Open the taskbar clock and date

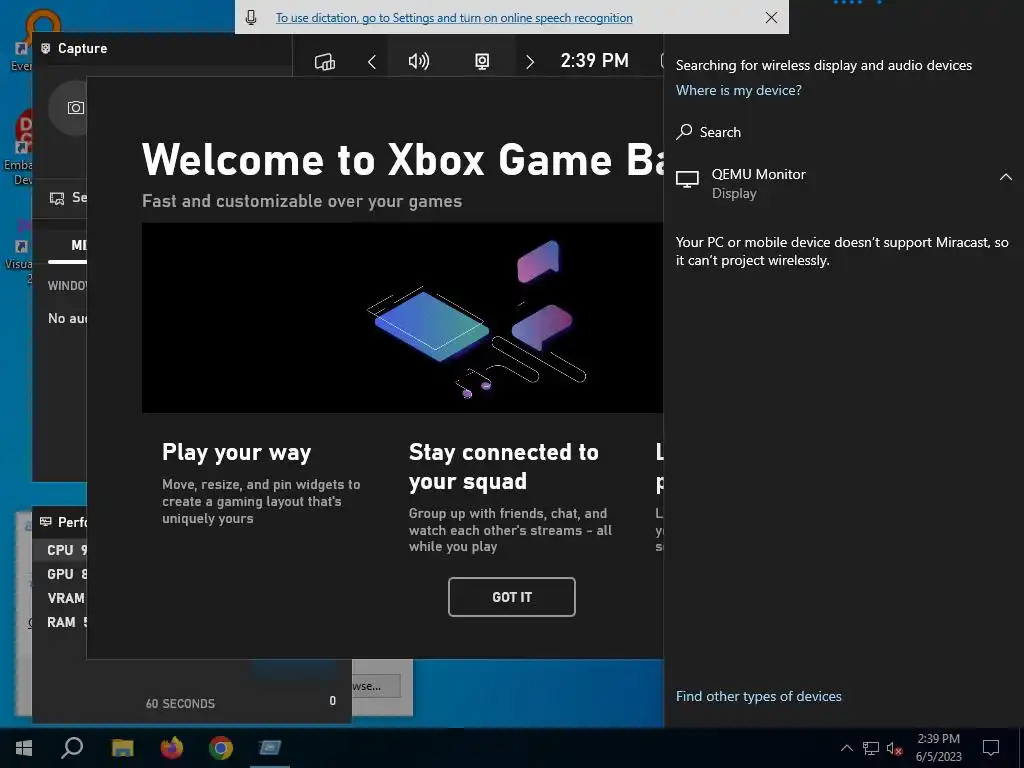pos(938,748)
